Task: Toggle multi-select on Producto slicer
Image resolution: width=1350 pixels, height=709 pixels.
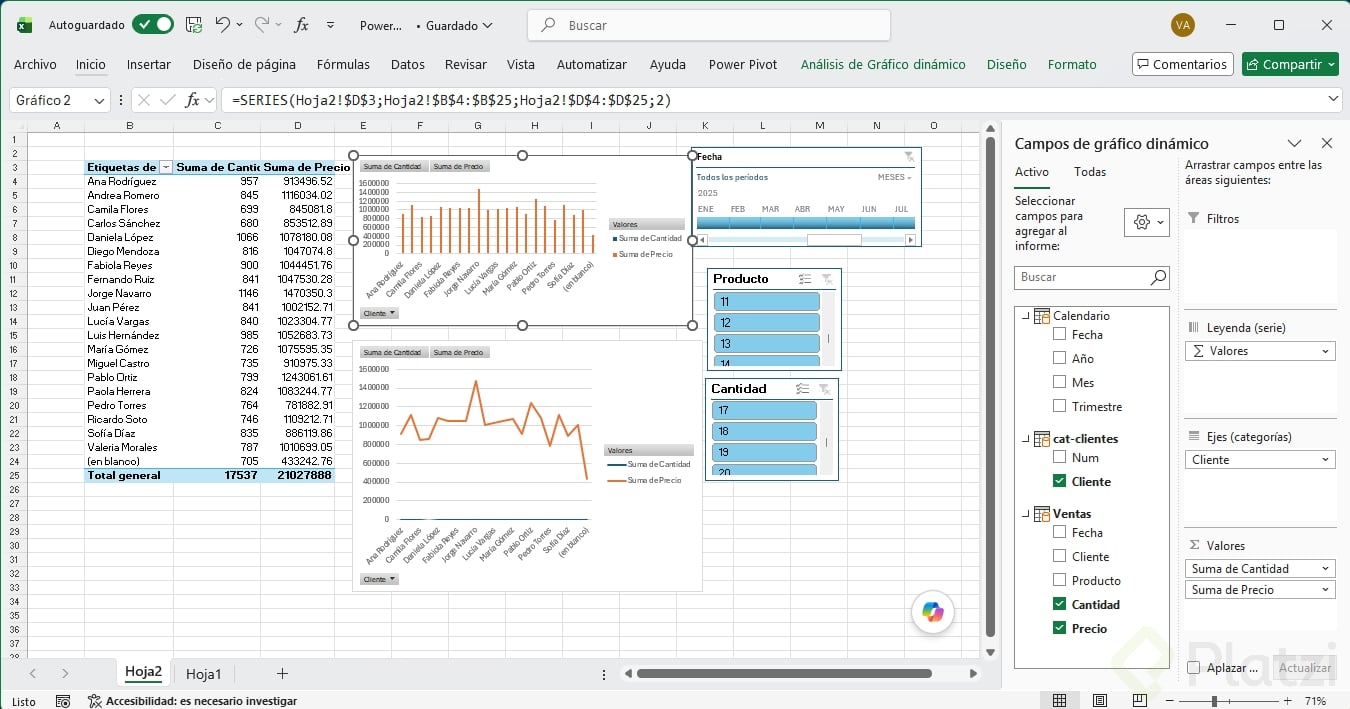Action: tap(805, 279)
